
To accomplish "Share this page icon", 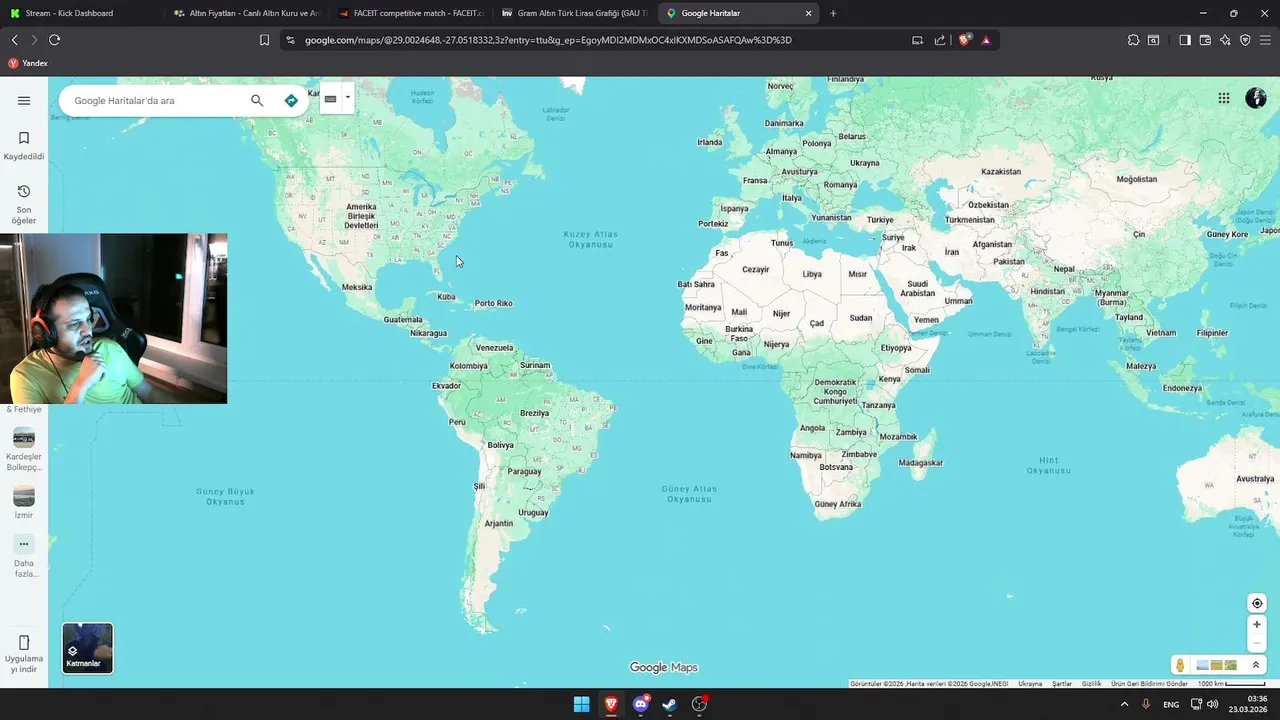I will point(940,40).
